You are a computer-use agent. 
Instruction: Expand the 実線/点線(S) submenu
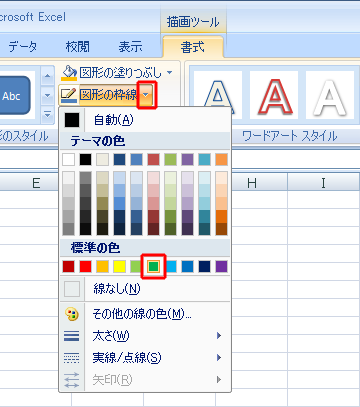click(145, 358)
